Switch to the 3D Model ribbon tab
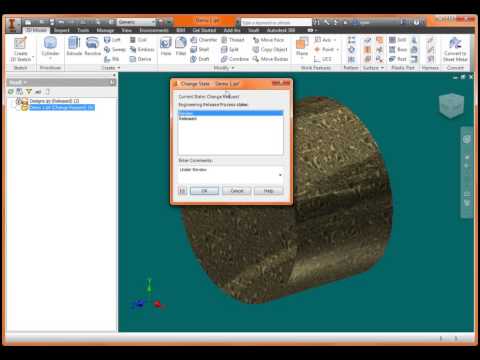Viewport: 480px width, 360px height. coord(36,30)
